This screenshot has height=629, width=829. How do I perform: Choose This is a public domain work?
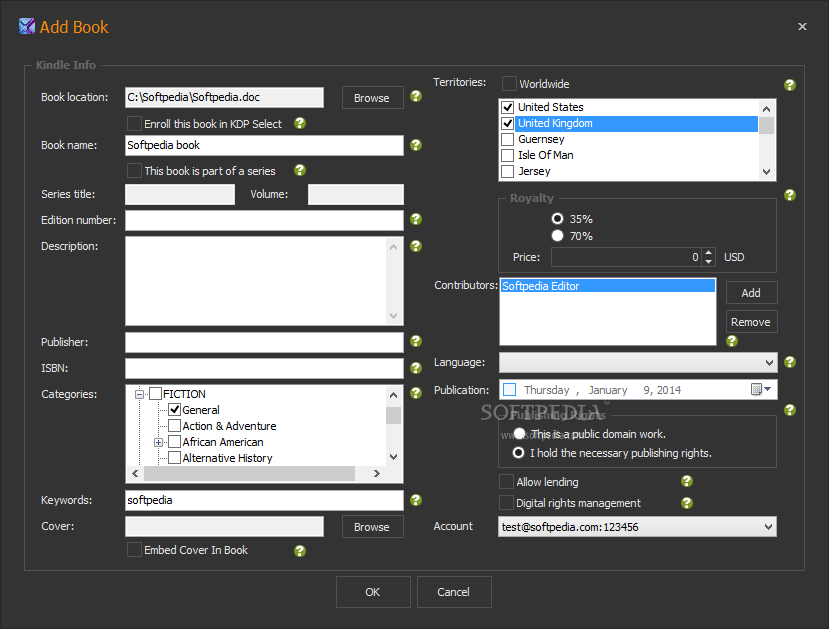point(519,433)
